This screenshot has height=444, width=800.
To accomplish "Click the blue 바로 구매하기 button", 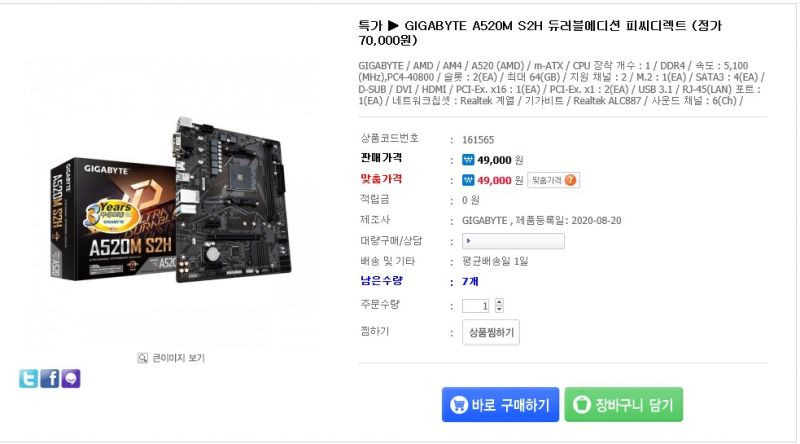I will tap(500, 405).
